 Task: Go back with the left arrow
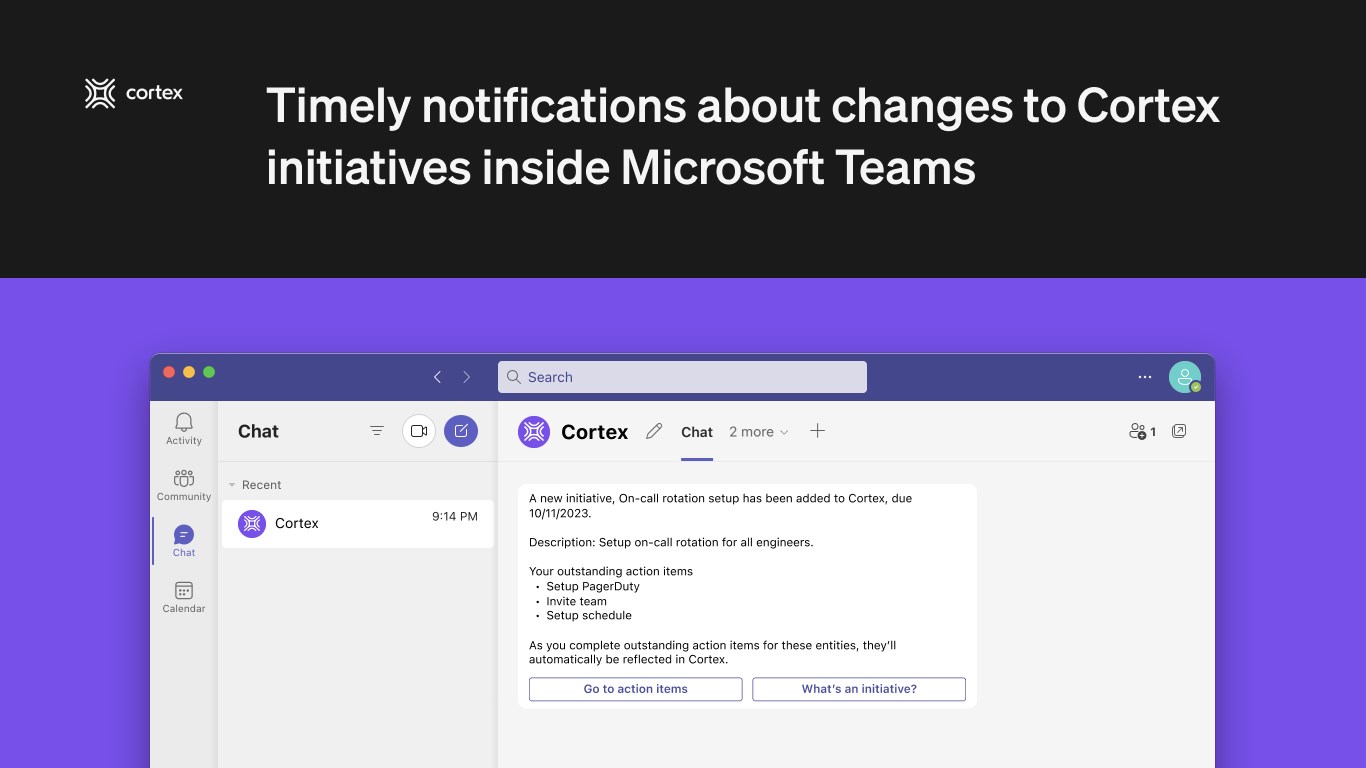437,377
